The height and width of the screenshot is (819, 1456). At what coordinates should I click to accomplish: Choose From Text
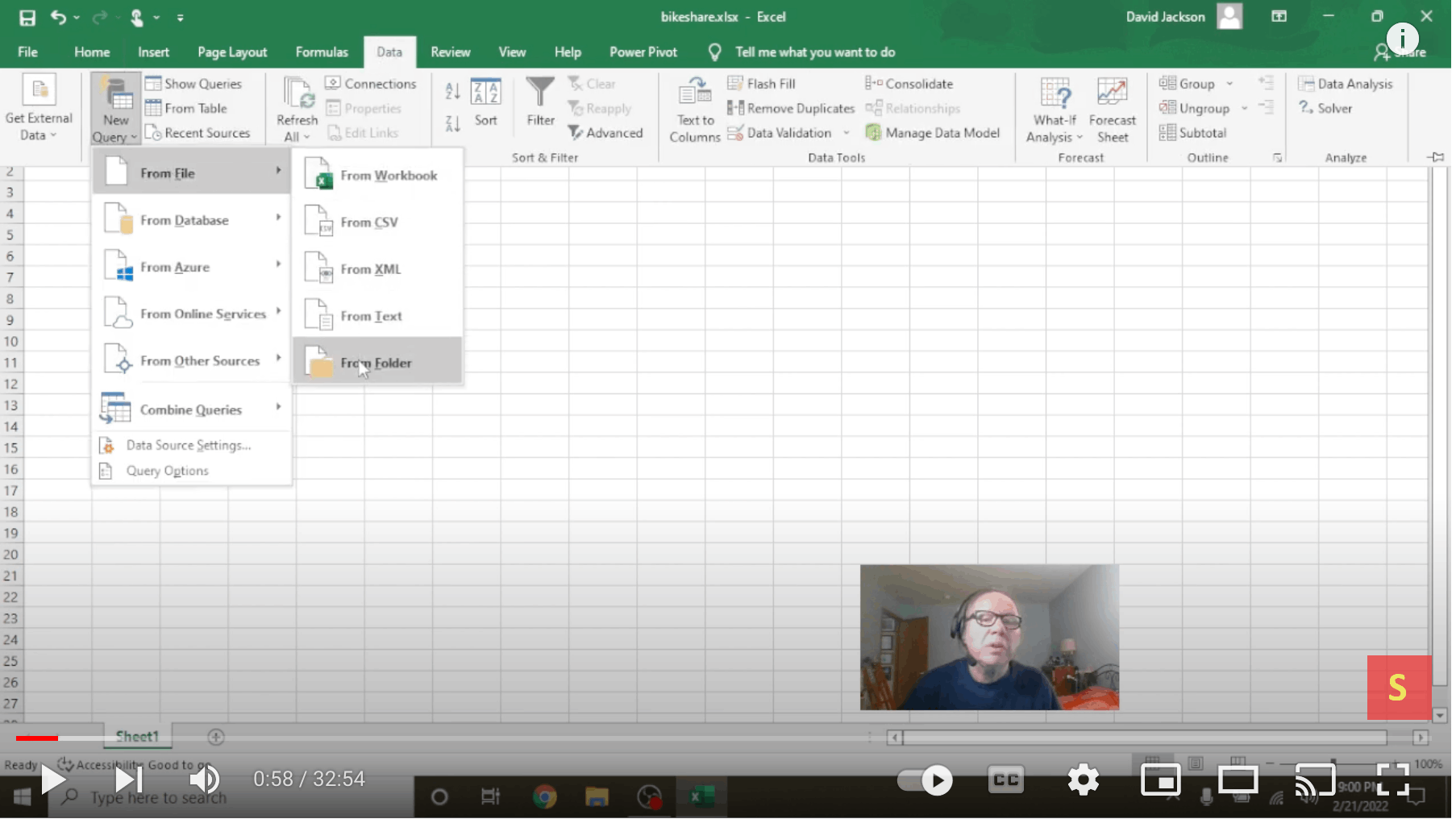pyautogui.click(x=377, y=315)
